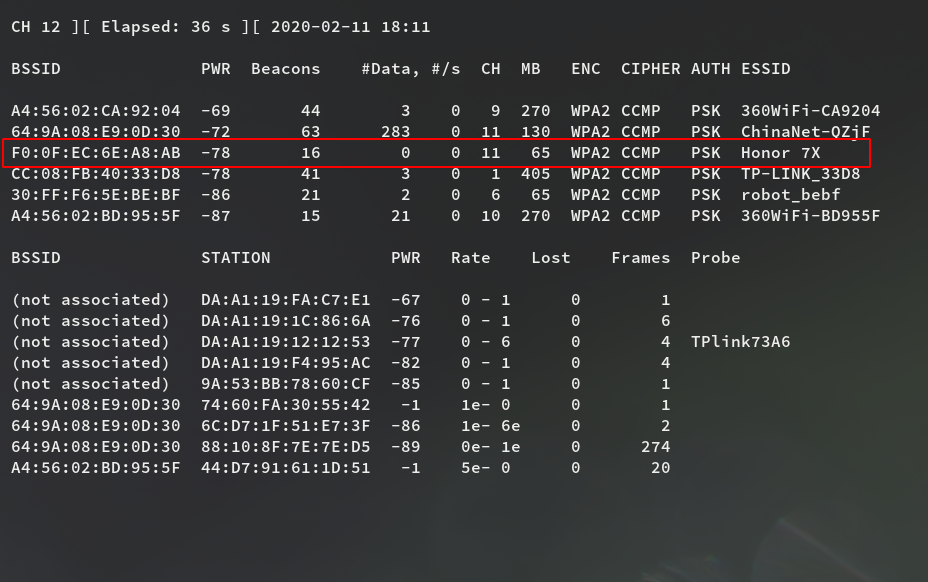Click the TP-LINK_33D8 network name
928x582 pixels.
pos(800,174)
